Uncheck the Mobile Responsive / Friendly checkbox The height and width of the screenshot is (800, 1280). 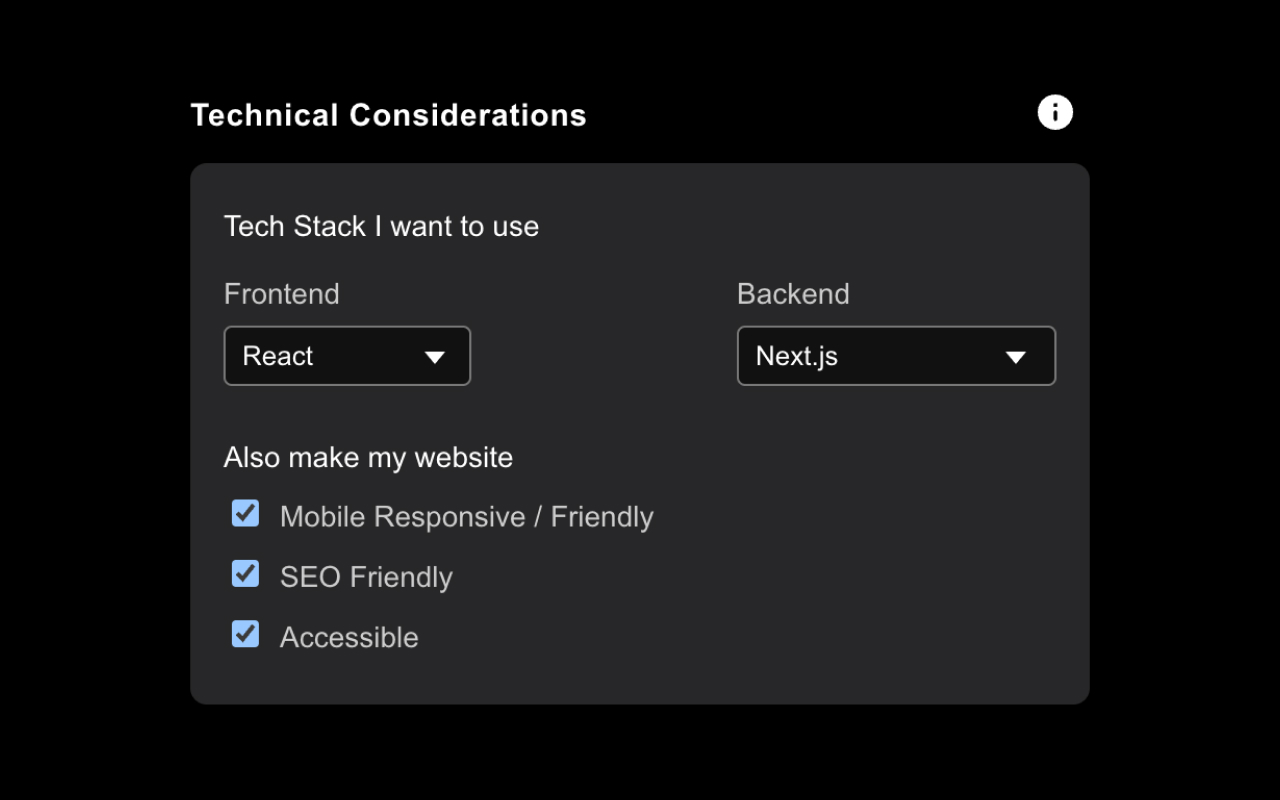[x=245, y=514]
